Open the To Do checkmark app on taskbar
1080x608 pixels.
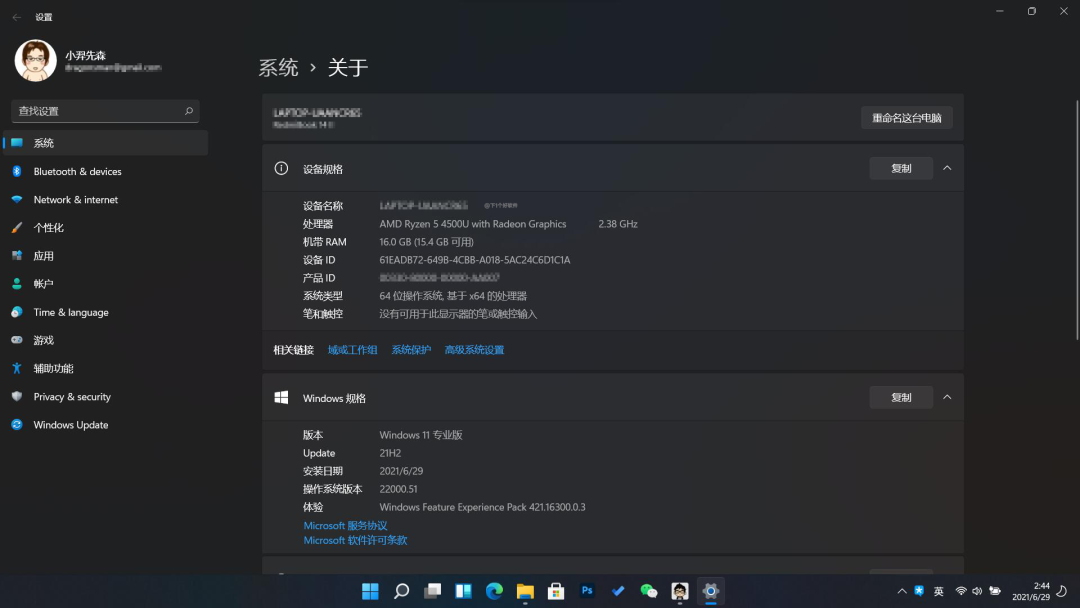tap(618, 591)
